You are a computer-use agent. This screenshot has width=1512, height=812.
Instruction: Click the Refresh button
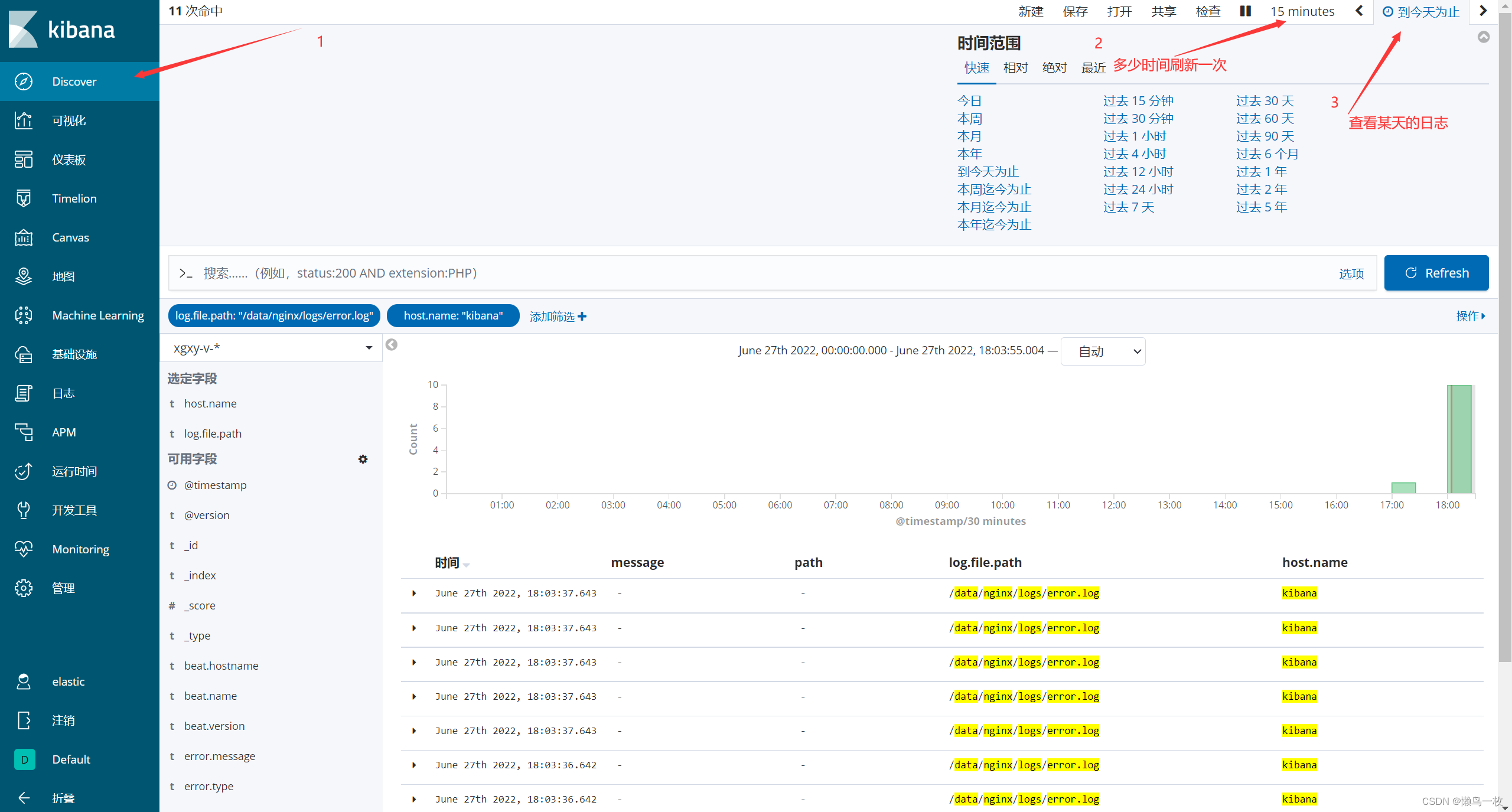click(x=1436, y=273)
